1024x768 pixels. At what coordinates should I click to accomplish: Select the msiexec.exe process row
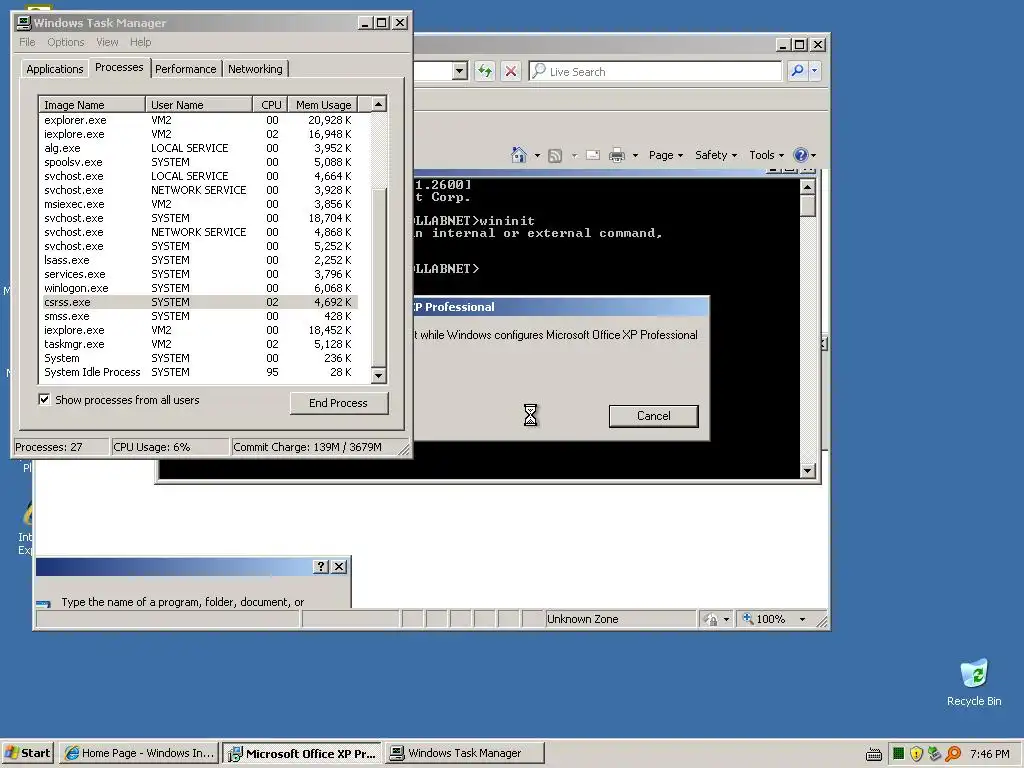click(x=198, y=204)
